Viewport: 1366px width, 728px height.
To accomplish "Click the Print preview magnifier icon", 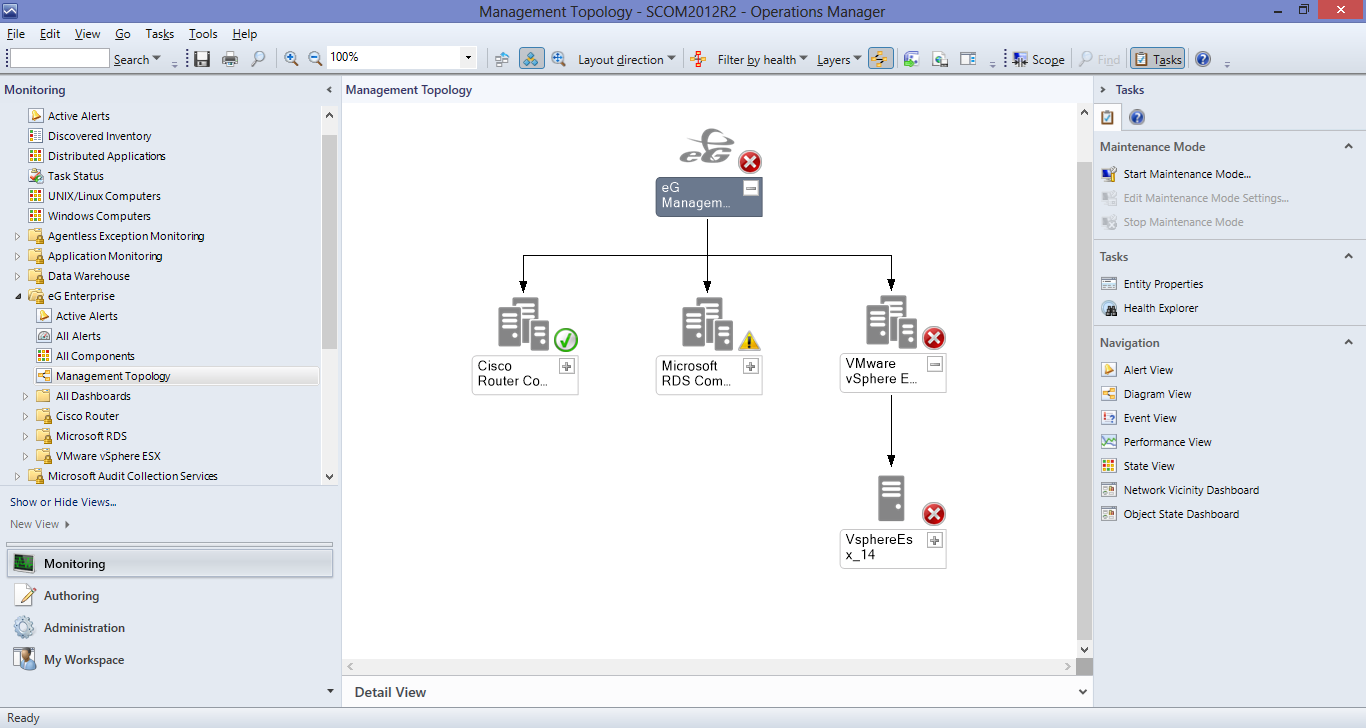I will point(258,59).
